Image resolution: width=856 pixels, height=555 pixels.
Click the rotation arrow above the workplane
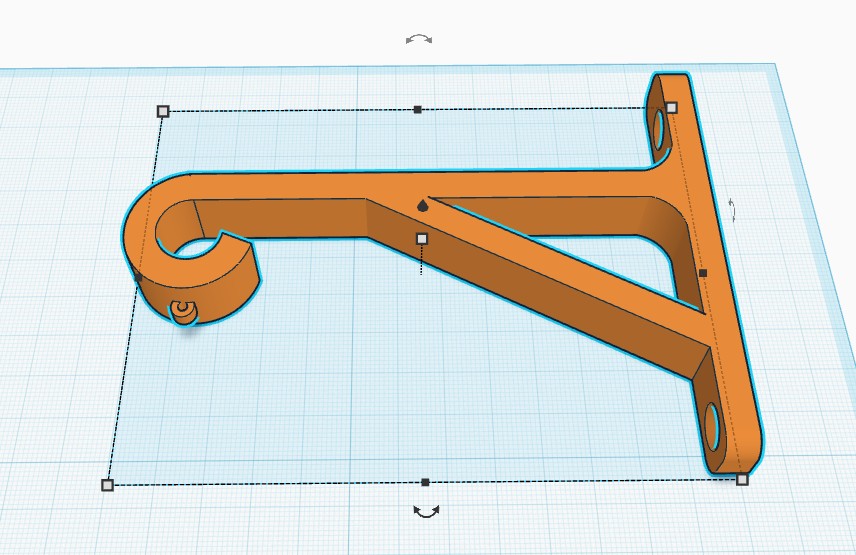click(x=419, y=39)
